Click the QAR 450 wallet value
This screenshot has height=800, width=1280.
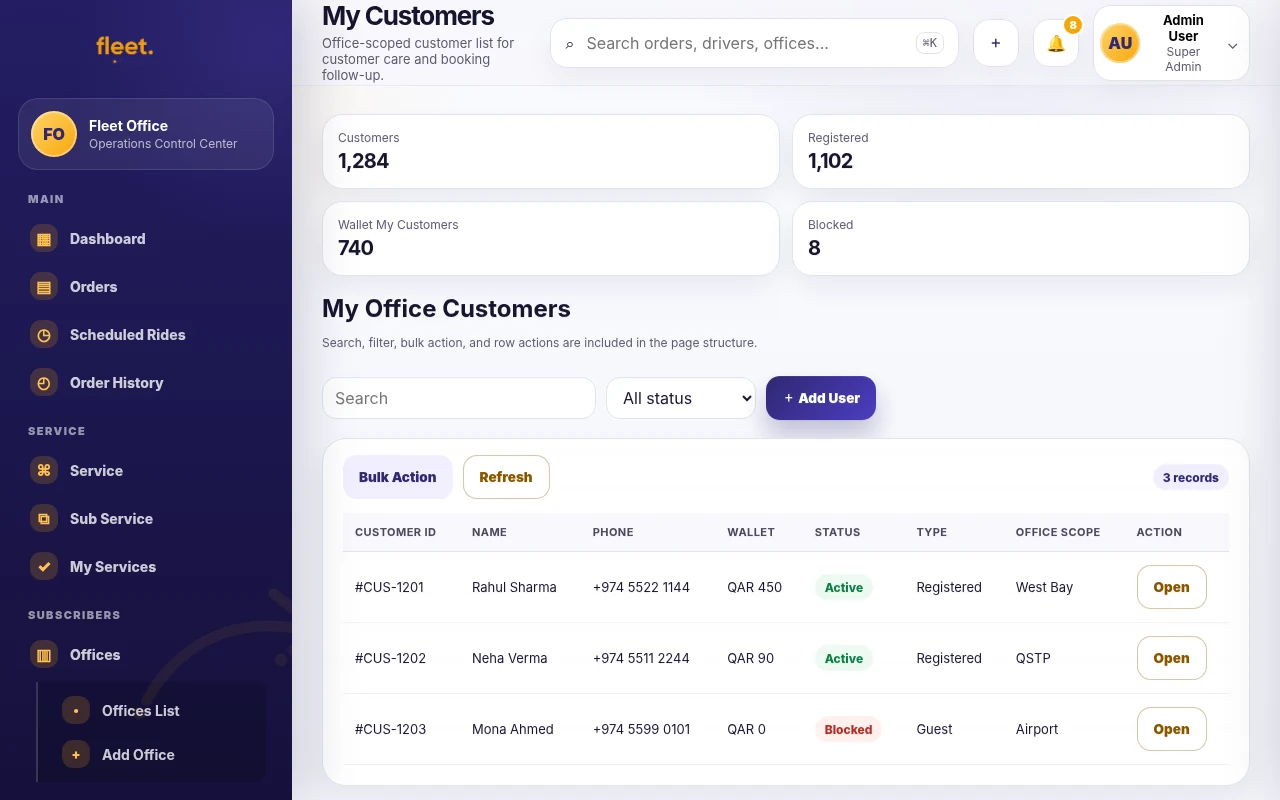click(755, 587)
